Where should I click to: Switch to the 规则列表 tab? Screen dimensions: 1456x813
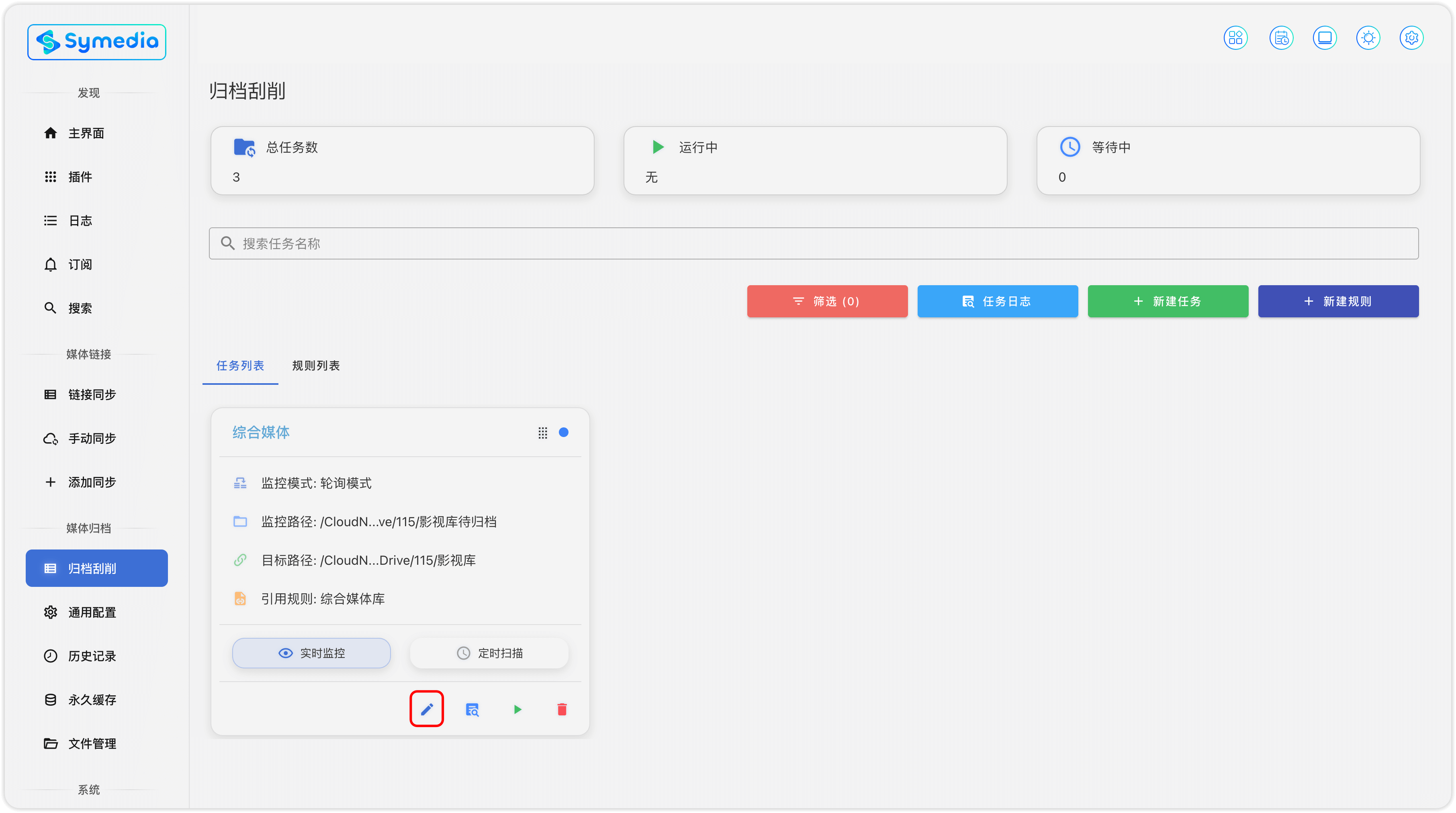coord(316,366)
